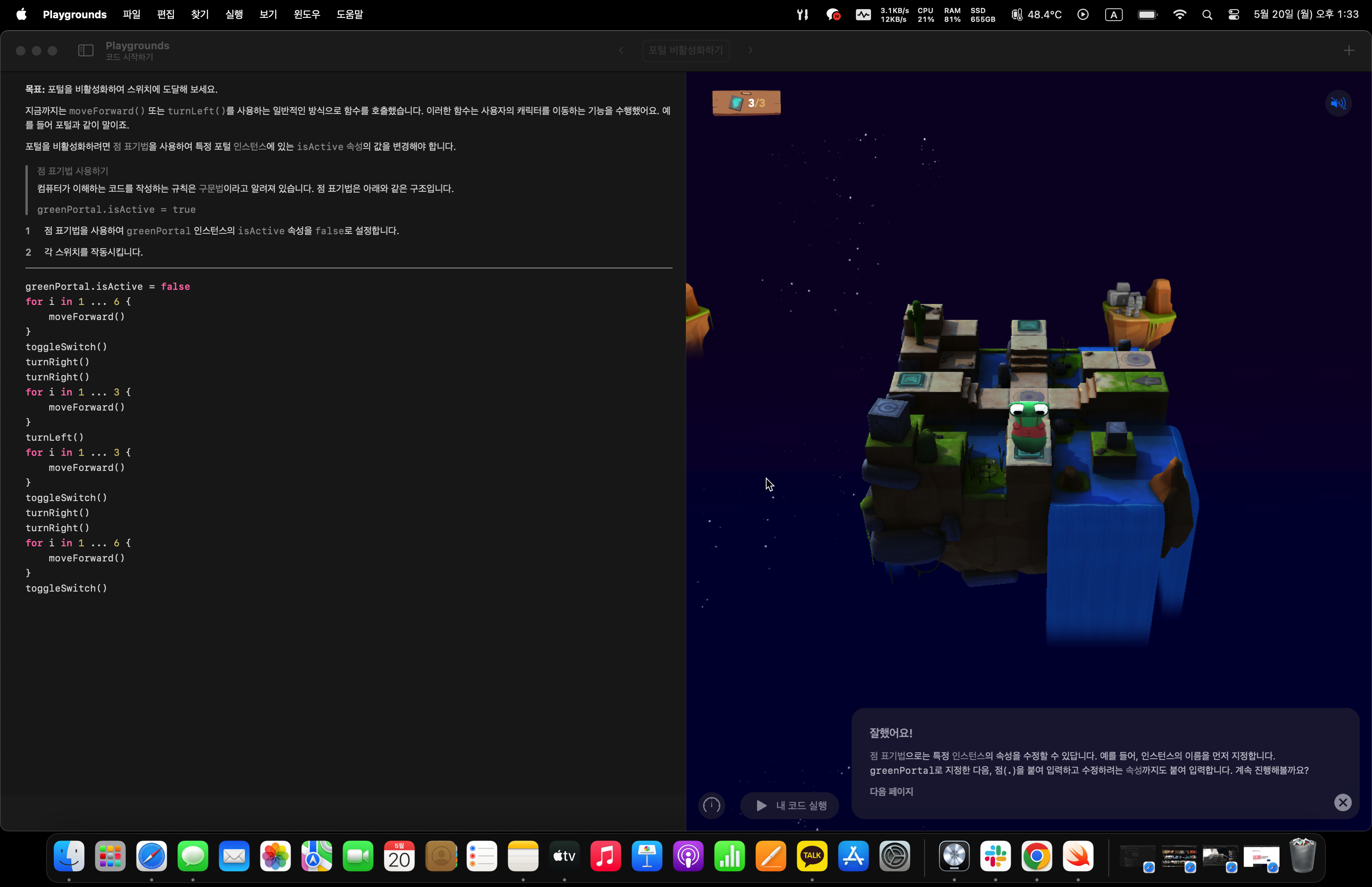Add new item with plus icon

[1349, 51]
